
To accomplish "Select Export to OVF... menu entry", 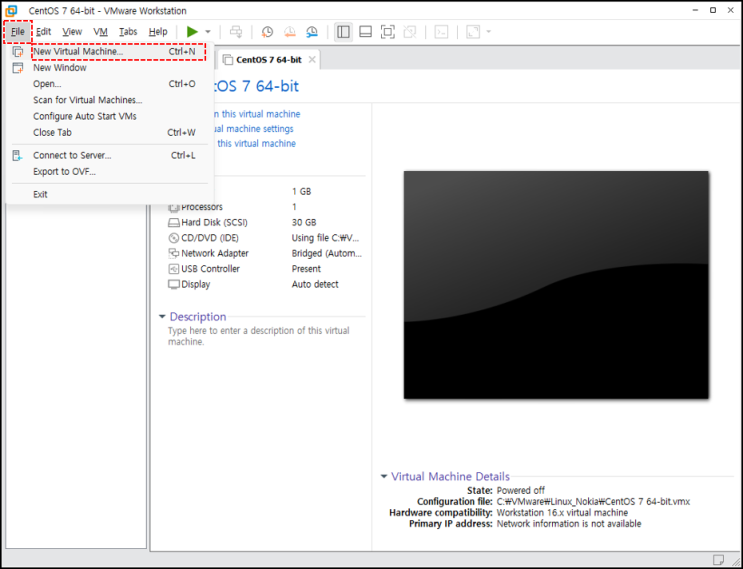I will 109,172.
